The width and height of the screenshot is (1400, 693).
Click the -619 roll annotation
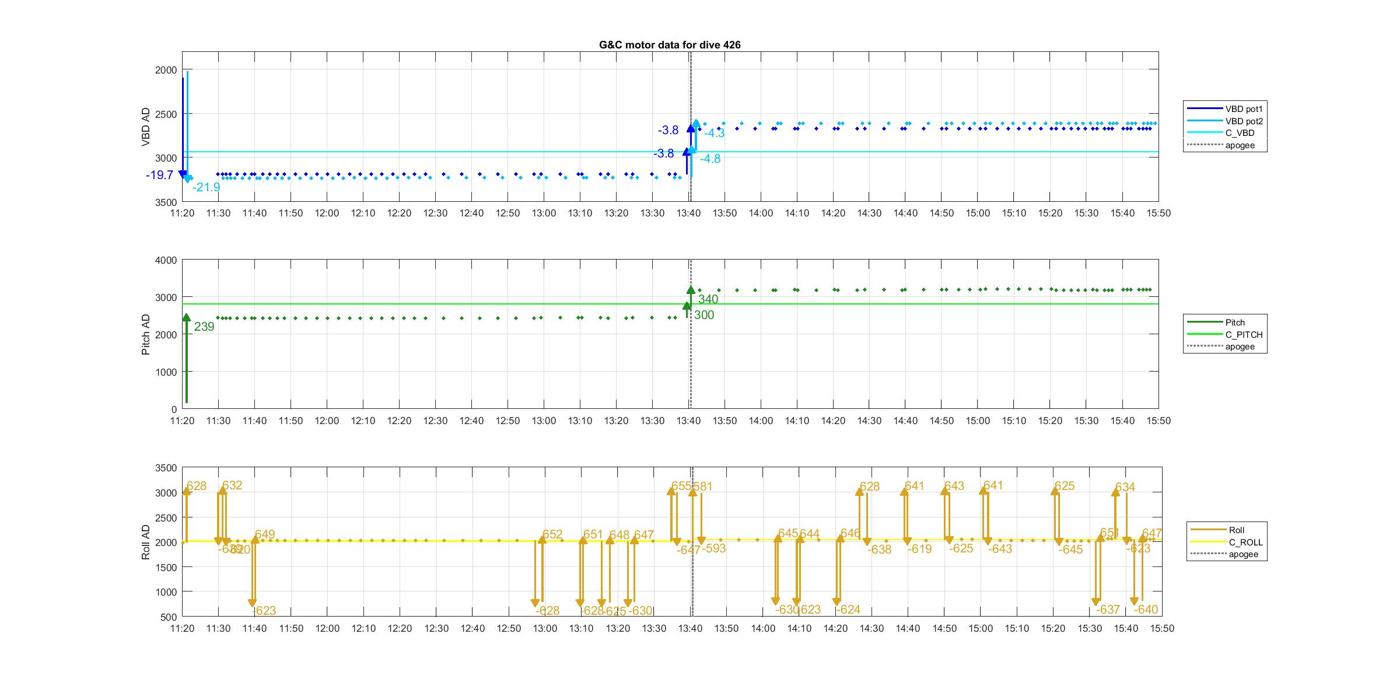tap(919, 549)
